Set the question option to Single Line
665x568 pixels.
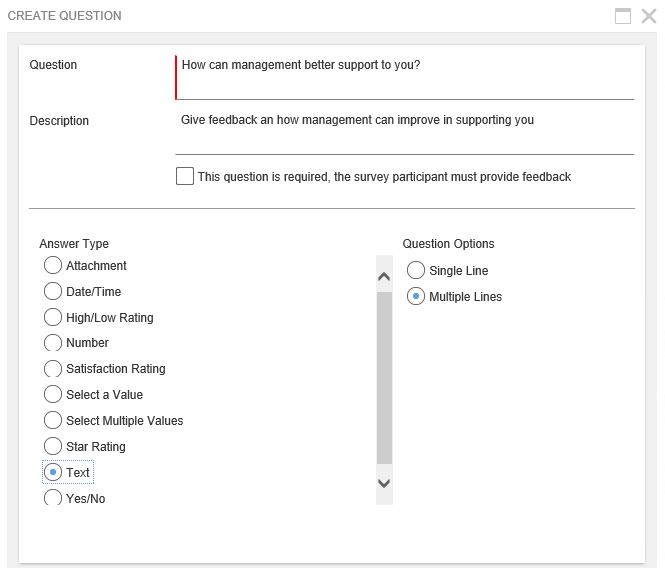pos(416,271)
